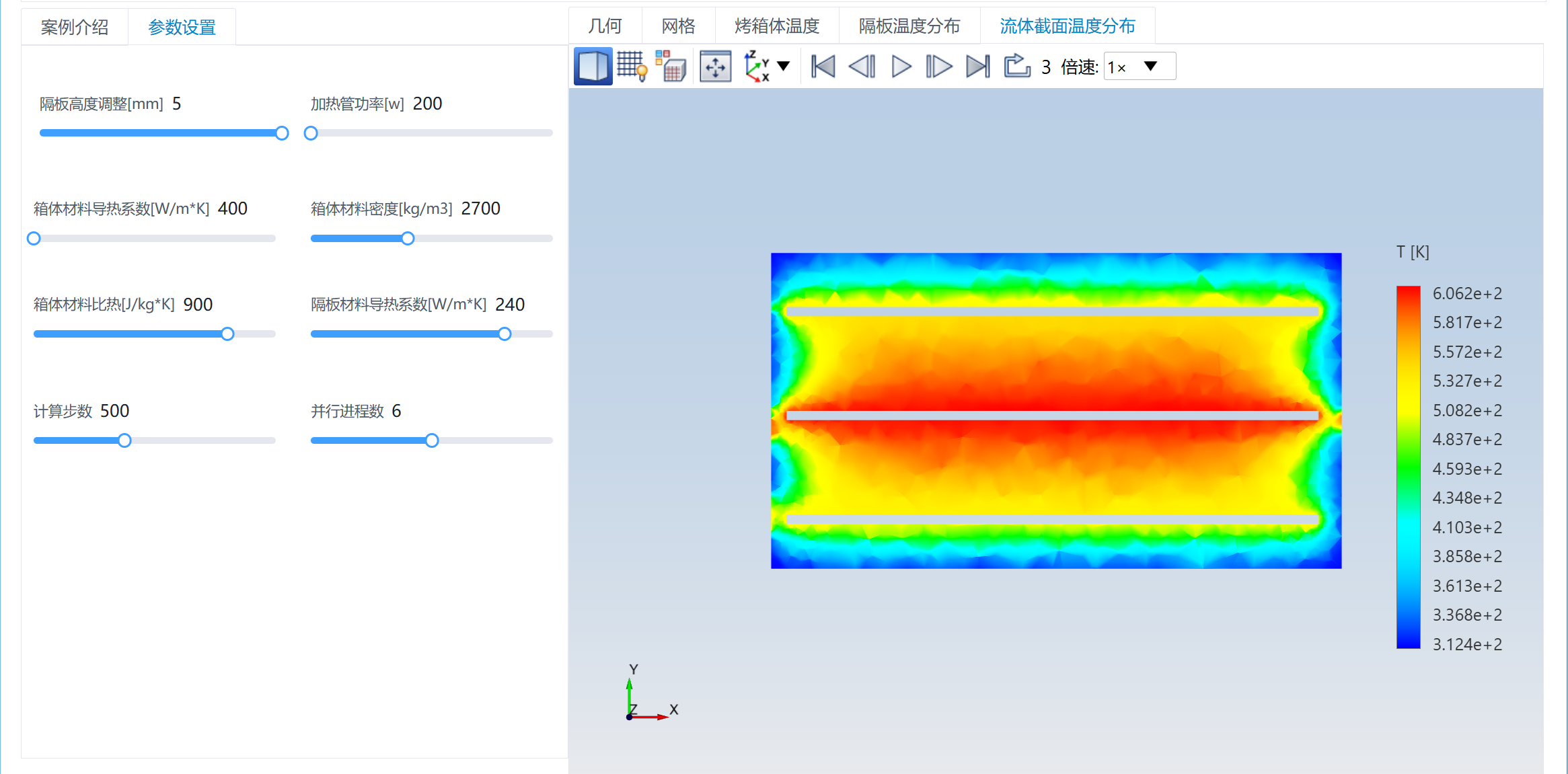Toggle mesh grid visibility icon
Image resolution: width=1568 pixels, height=774 pixels.
[632, 67]
